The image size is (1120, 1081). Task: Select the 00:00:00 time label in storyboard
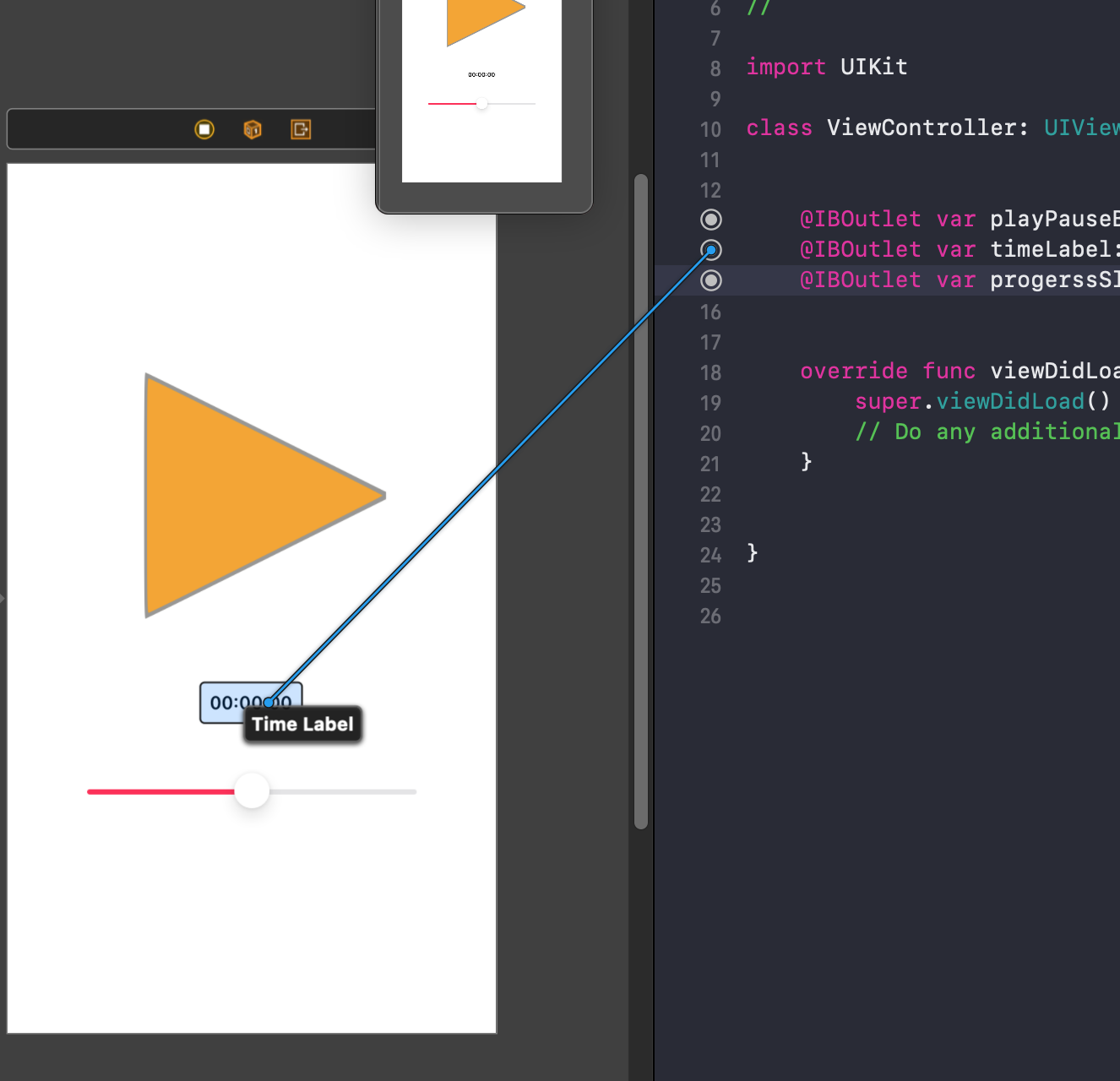click(x=251, y=703)
